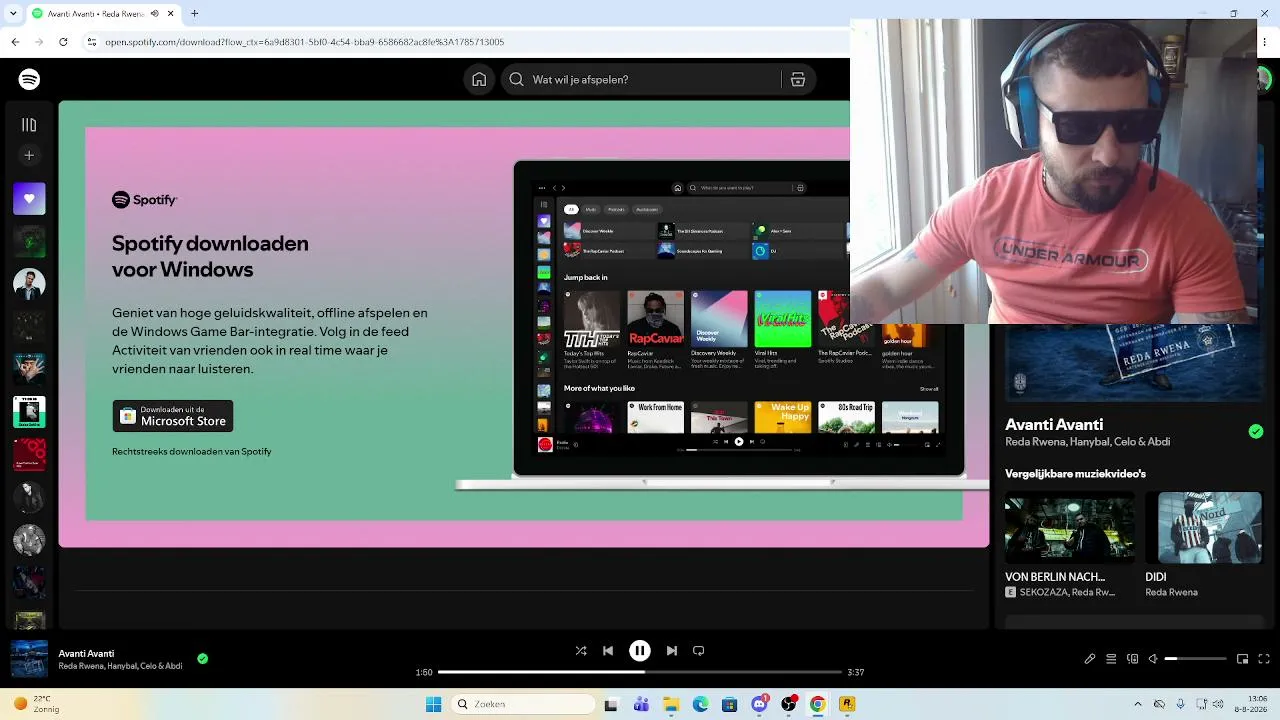Go back in Chrome

15,42
